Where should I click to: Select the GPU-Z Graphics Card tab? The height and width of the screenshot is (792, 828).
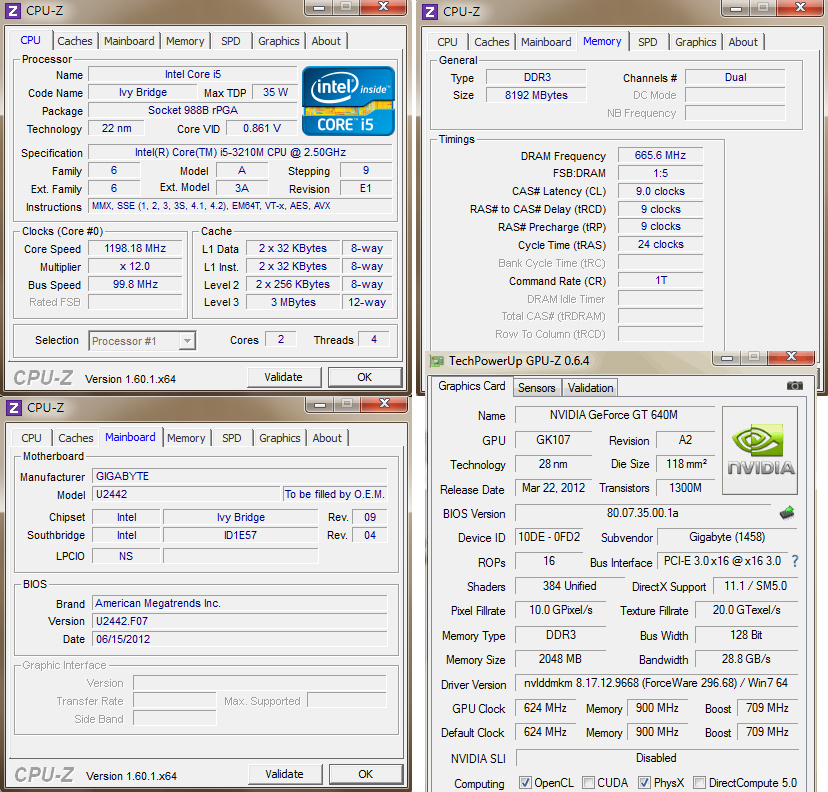coord(472,386)
